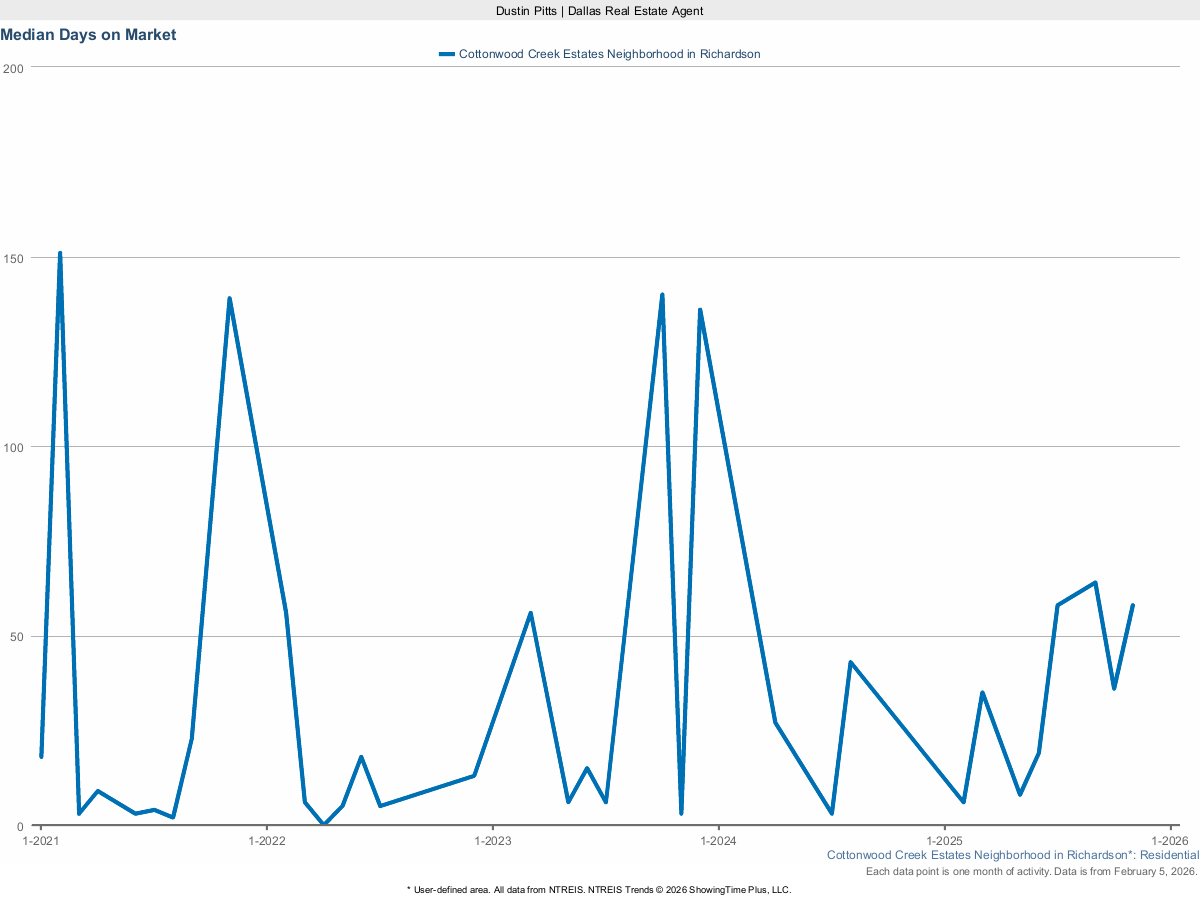Click the NTREIS Trends copyright notice
The width and height of the screenshot is (1200, 900).
[x=599, y=889]
